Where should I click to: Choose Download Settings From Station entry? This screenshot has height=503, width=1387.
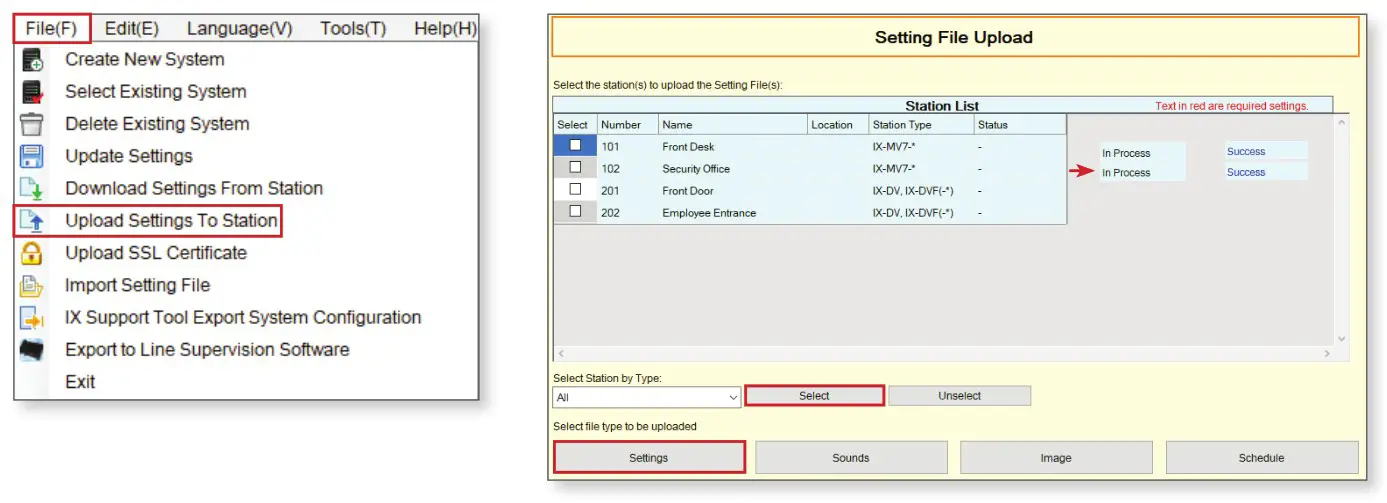click(x=194, y=189)
